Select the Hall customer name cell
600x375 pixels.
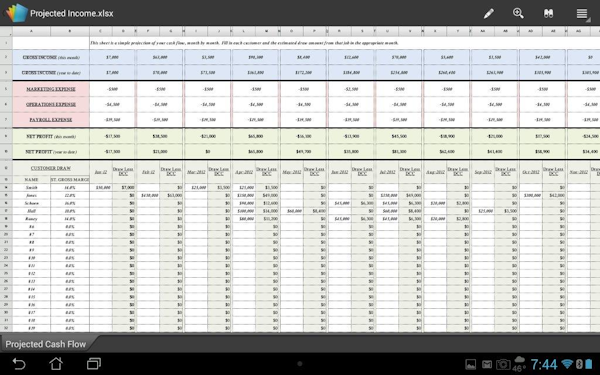click(31, 211)
